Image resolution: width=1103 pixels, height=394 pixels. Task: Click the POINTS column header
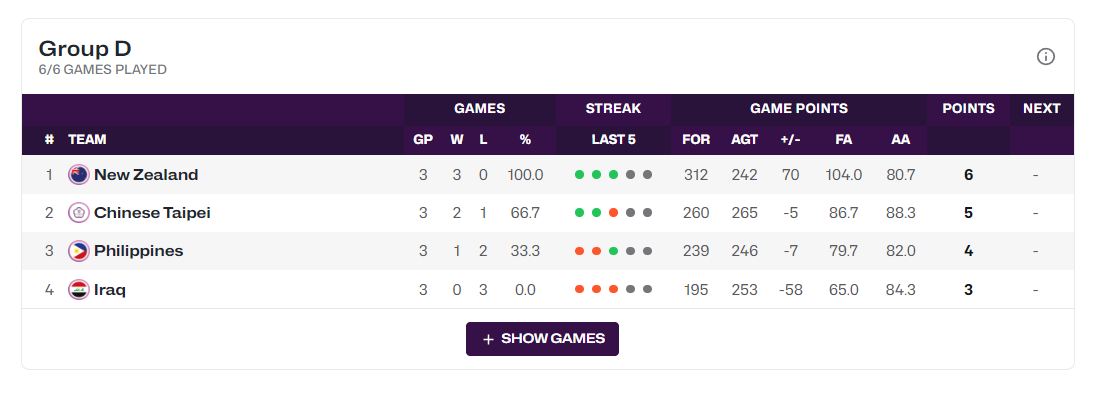[x=969, y=108]
